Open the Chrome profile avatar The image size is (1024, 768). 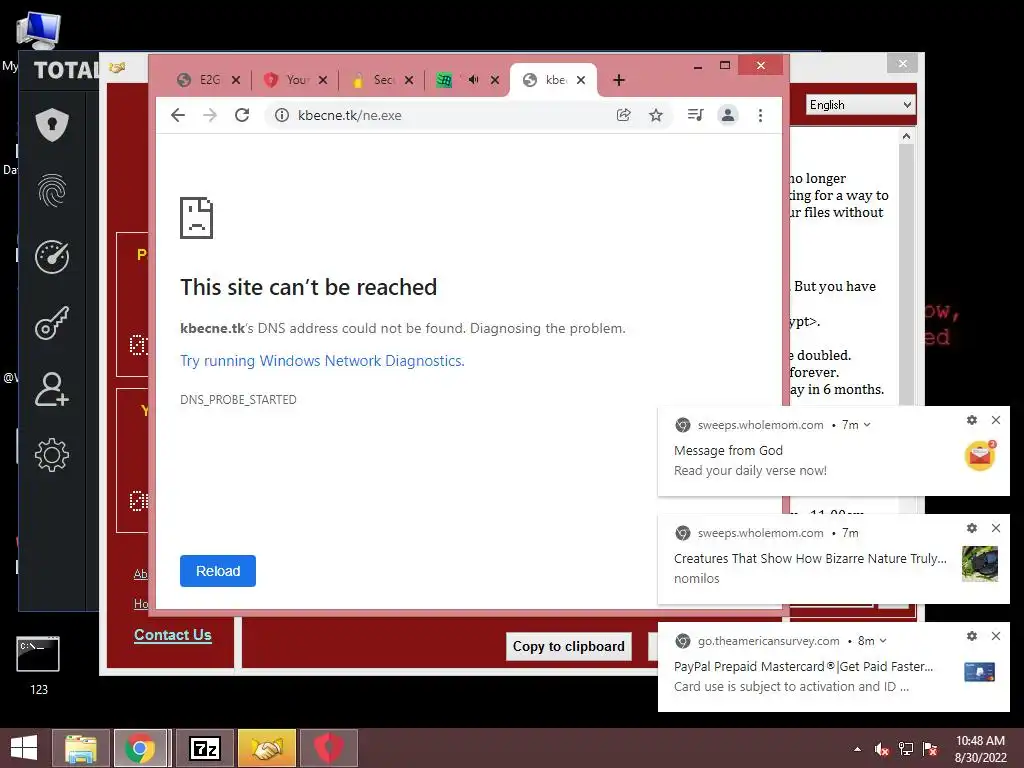[x=728, y=116]
